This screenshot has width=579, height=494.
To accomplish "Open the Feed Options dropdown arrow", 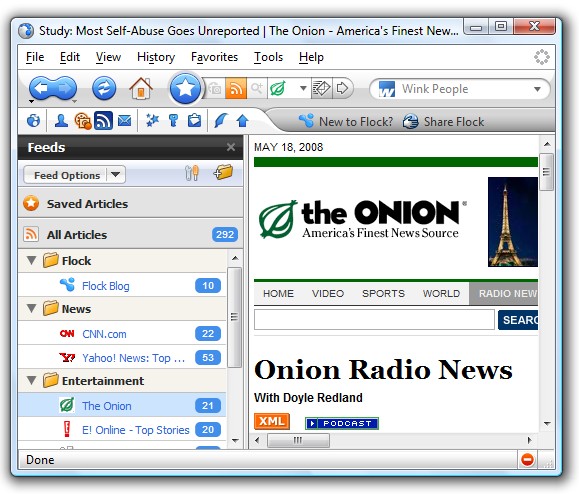I will pos(116,174).
